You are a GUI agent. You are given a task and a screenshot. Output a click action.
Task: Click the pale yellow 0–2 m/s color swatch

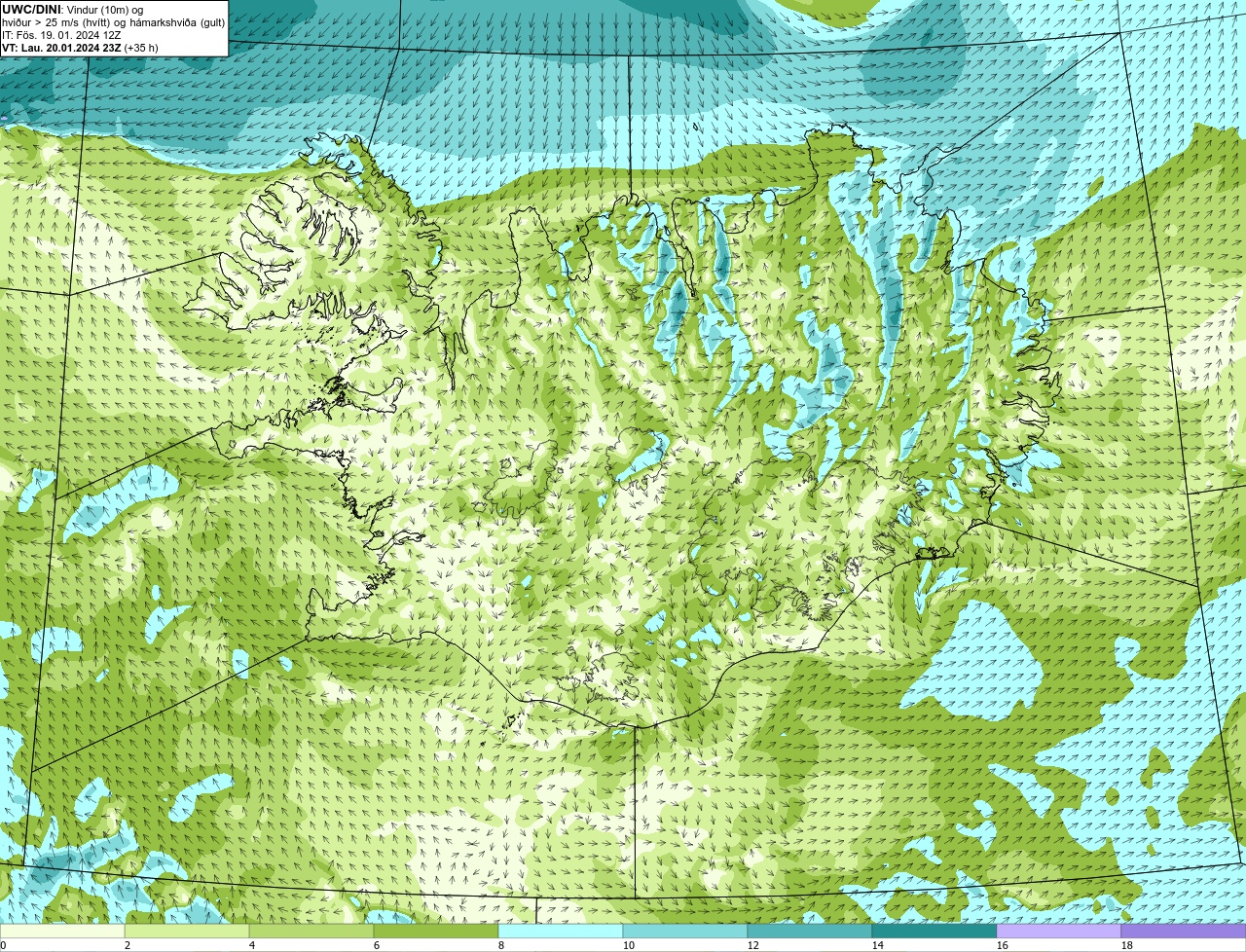62,931
